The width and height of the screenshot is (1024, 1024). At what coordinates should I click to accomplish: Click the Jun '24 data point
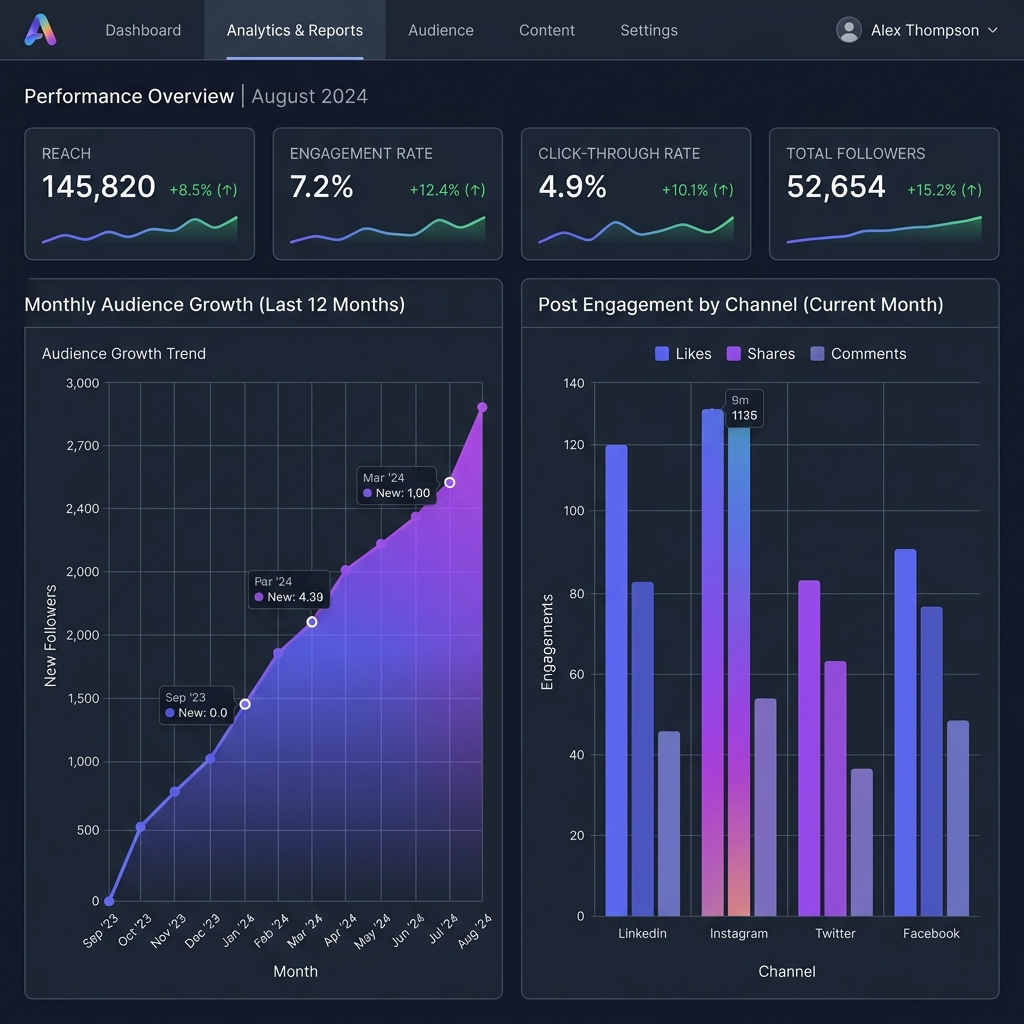(415, 517)
